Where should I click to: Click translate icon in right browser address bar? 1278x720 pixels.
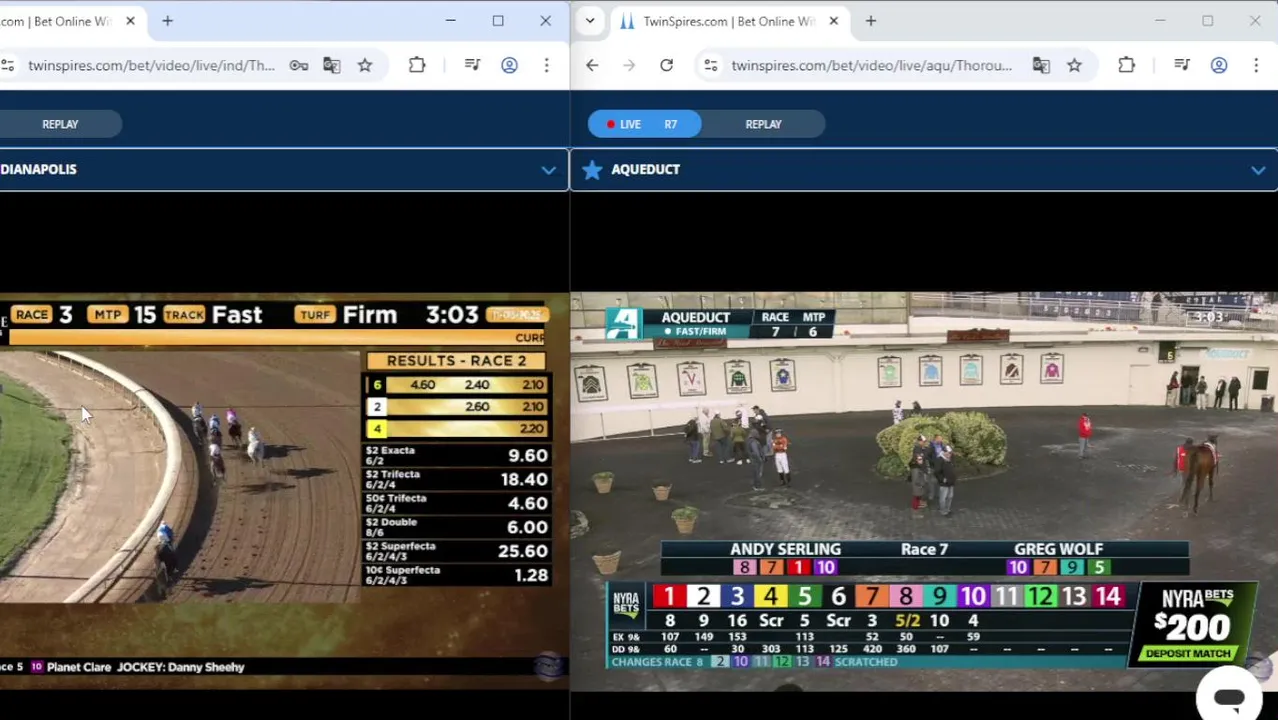pos(1041,66)
